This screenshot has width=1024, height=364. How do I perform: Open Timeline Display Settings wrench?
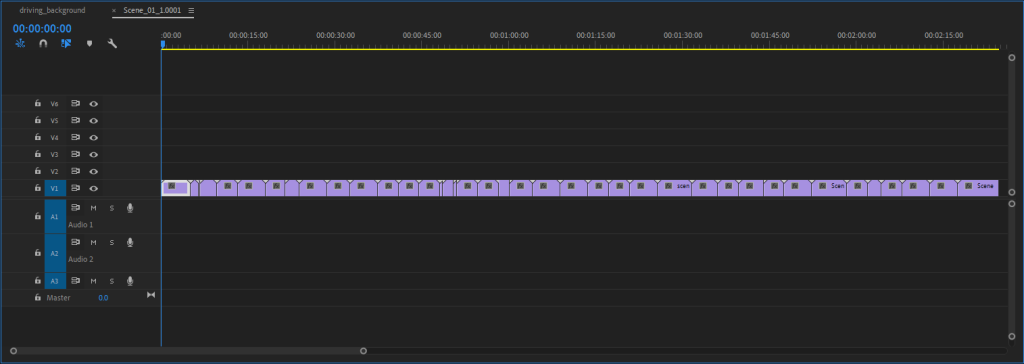point(112,44)
